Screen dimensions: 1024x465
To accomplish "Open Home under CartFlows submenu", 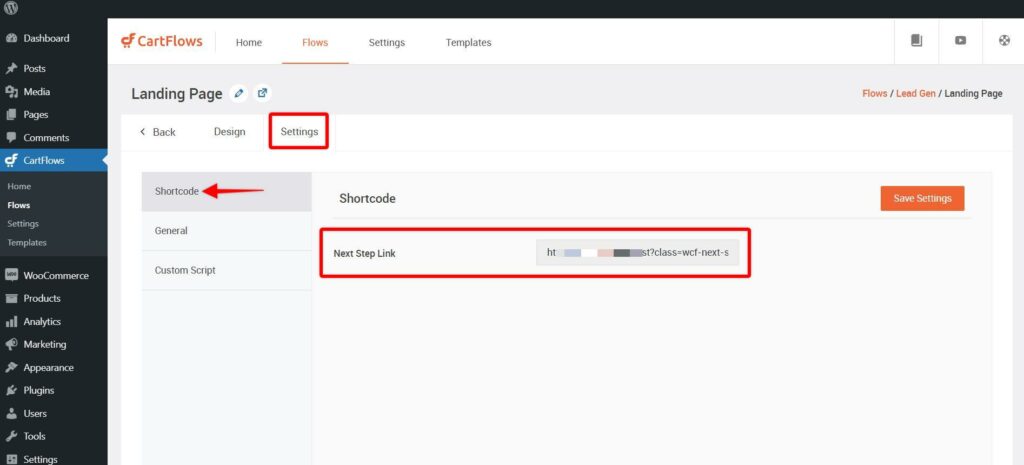I will click(19, 186).
